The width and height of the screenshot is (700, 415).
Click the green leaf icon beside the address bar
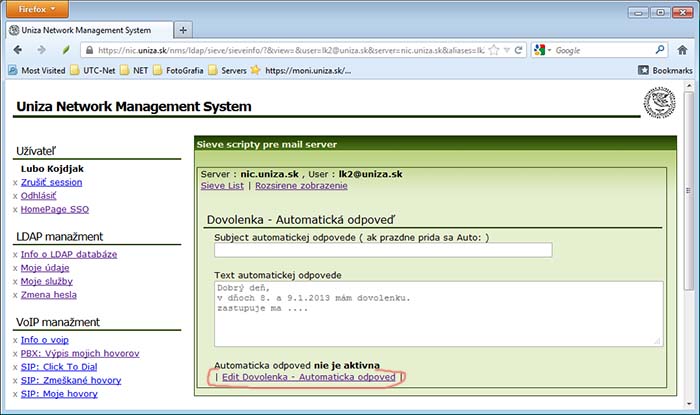pos(66,50)
